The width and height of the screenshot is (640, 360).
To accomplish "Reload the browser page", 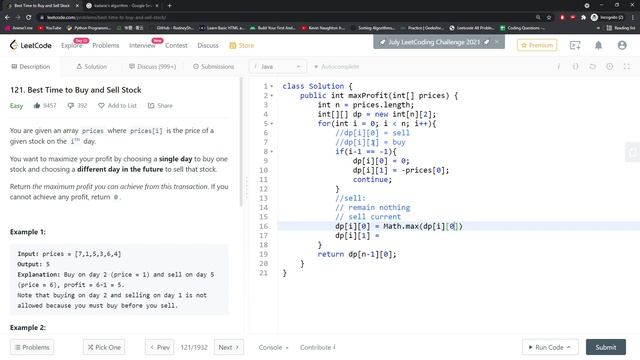I will click(29, 18).
